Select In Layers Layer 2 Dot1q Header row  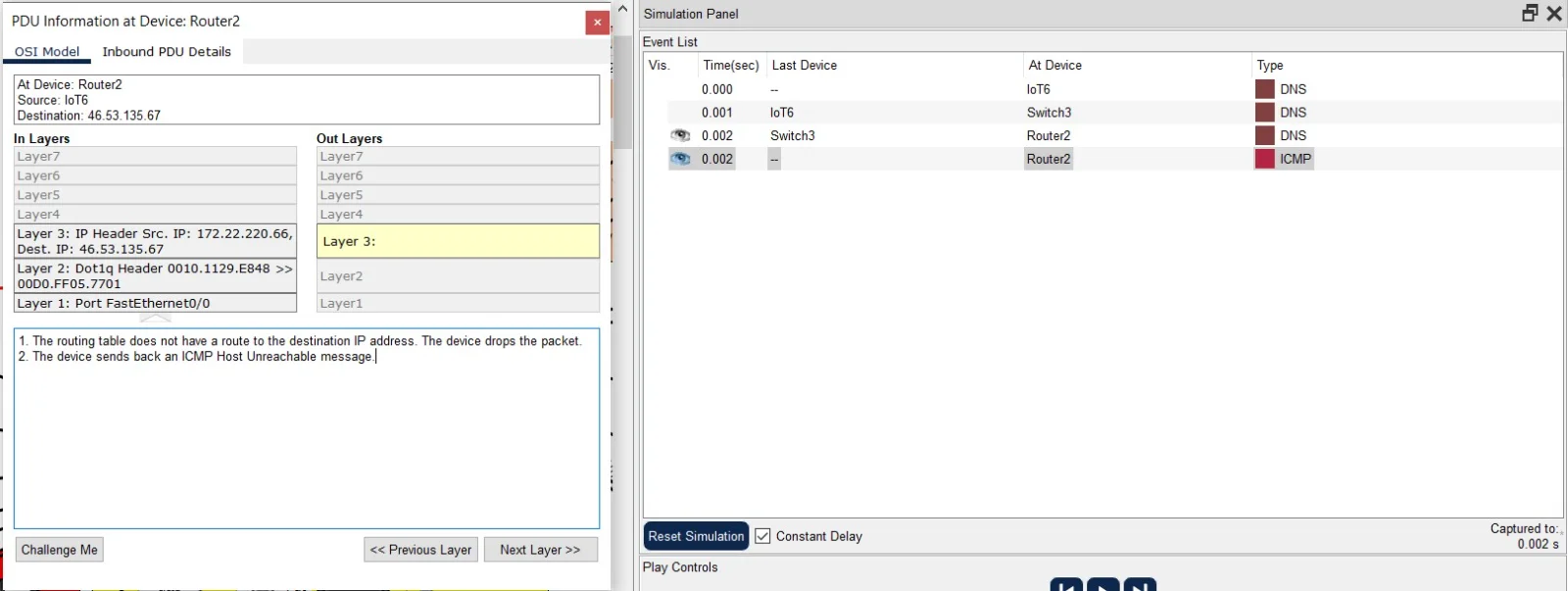click(155, 275)
